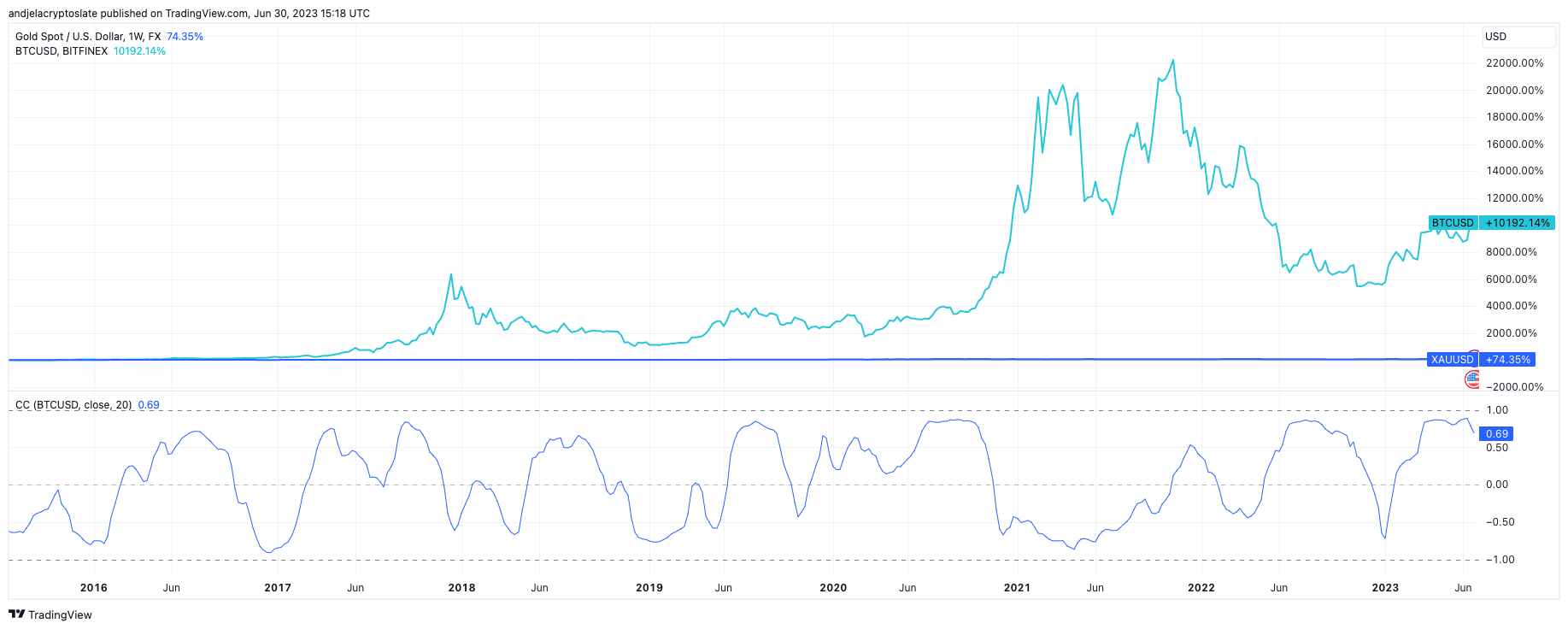Click the 16000.00% price scale label
The width and height of the screenshot is (1568, 629).
coord(1515,144)
